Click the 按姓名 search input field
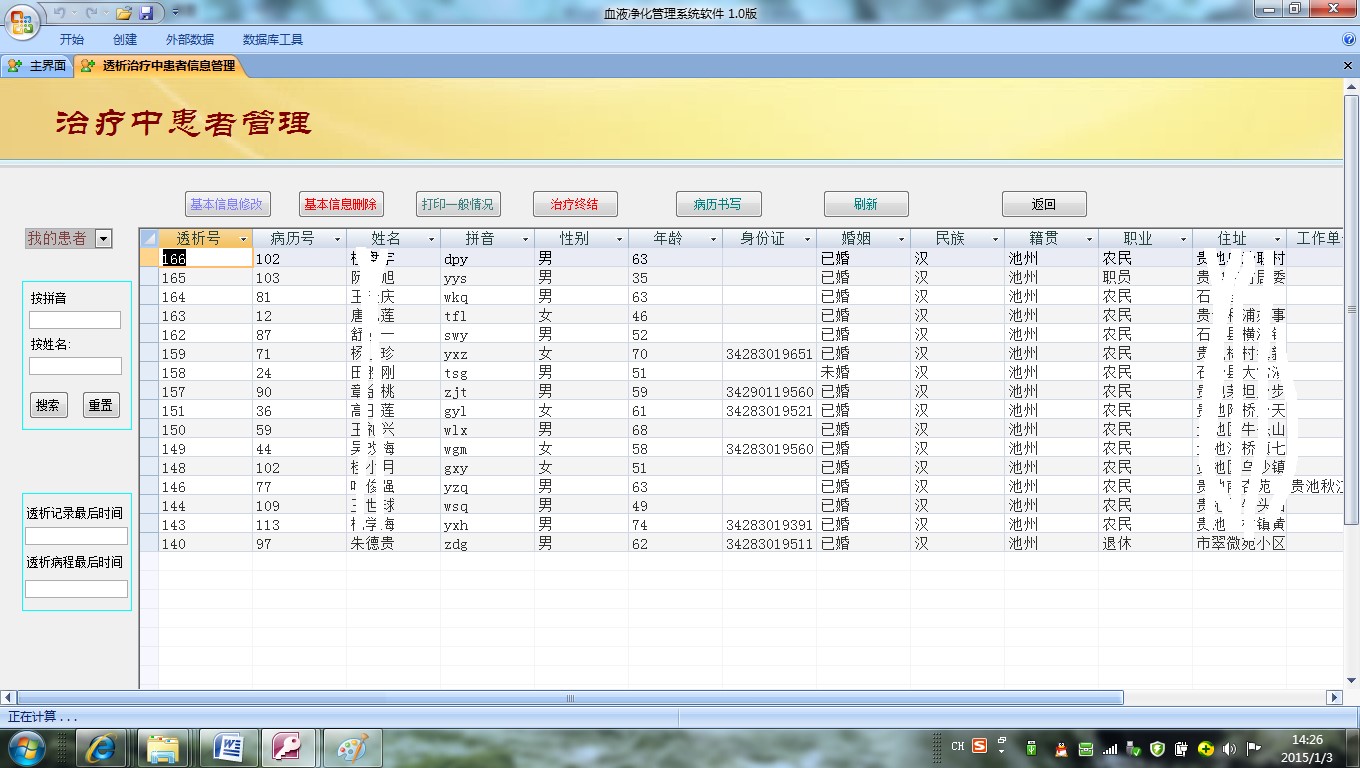This screenshot has height=768, width=1360. click(x=75, y=366)
